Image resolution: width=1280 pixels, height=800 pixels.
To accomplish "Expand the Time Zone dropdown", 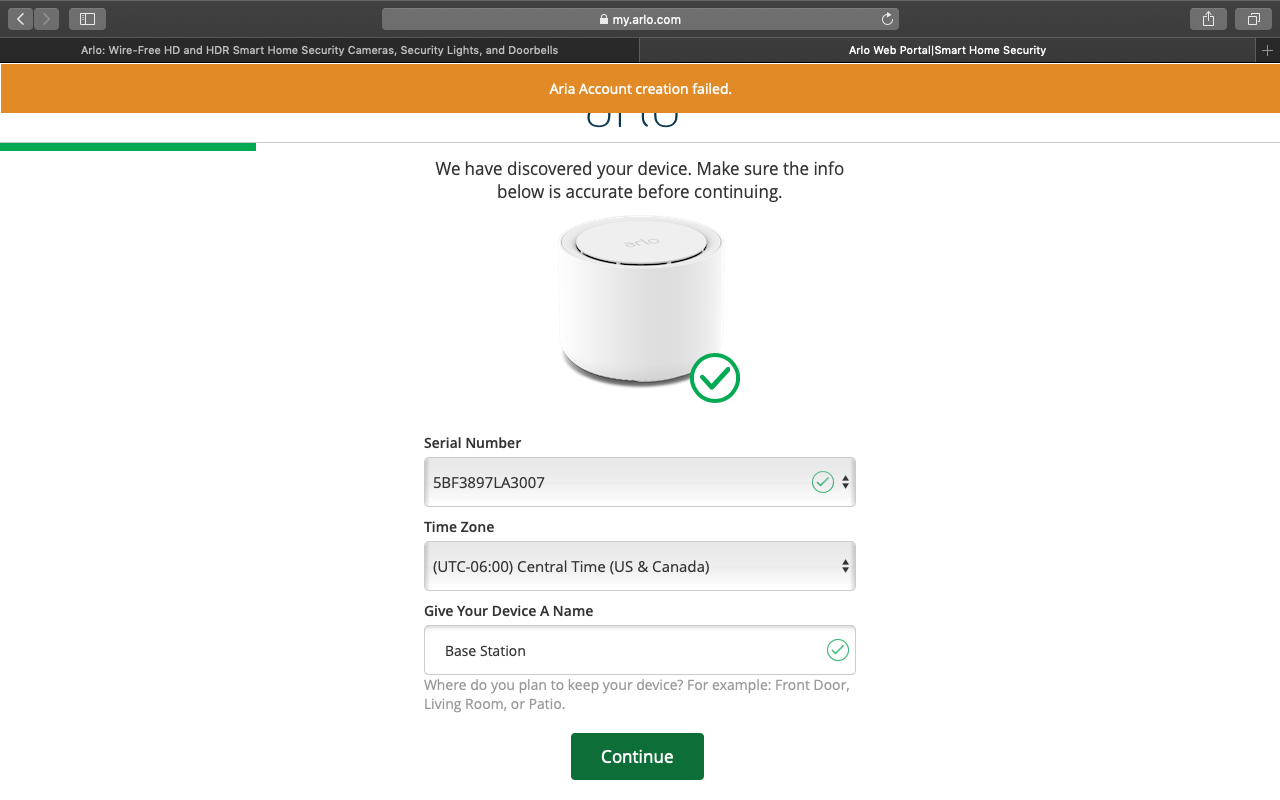I will 639,566.
